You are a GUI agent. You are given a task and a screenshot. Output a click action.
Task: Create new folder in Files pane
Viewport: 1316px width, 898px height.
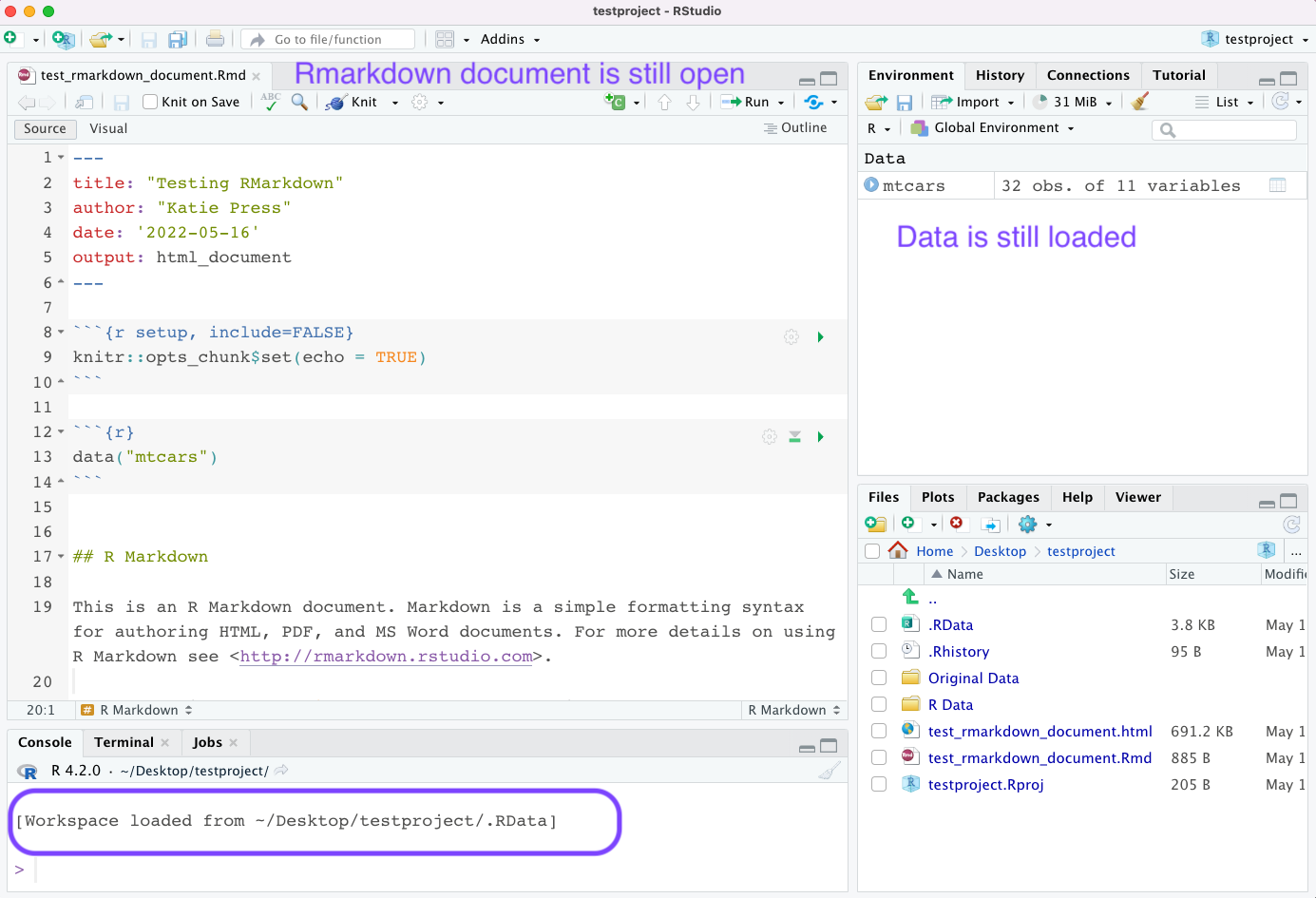pos(876,524)
